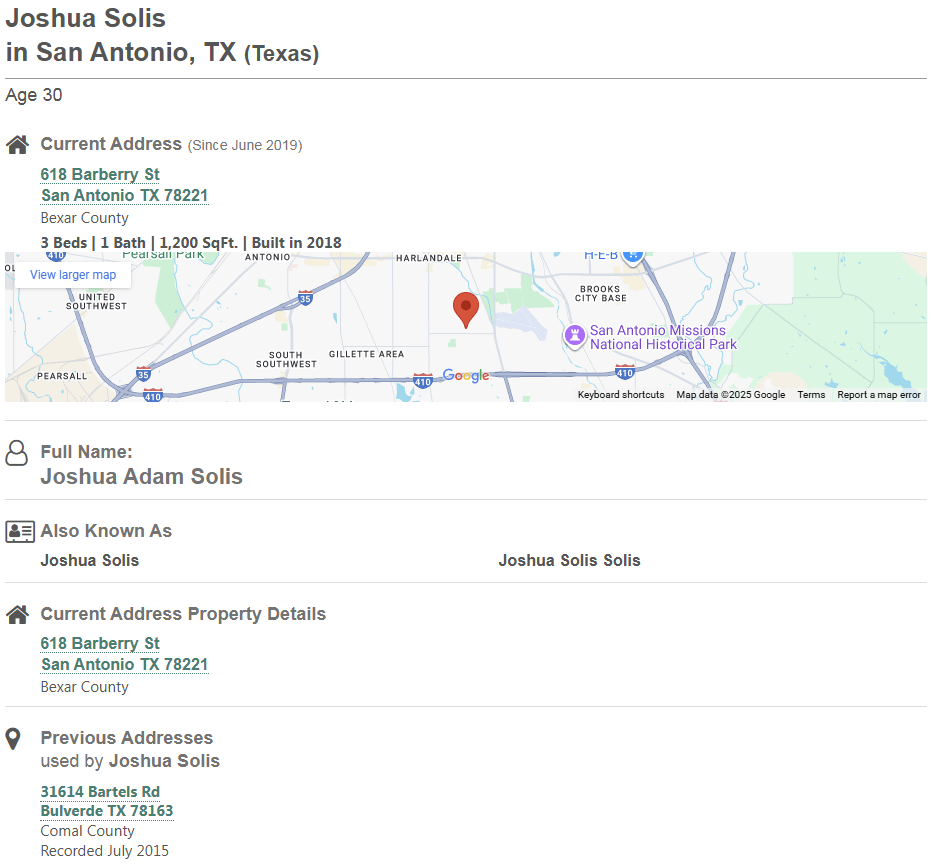The width and height of the screenshot is (932, 868).
Task: Click the Bulverde TX 78163 link
Action: click(107, 811)
